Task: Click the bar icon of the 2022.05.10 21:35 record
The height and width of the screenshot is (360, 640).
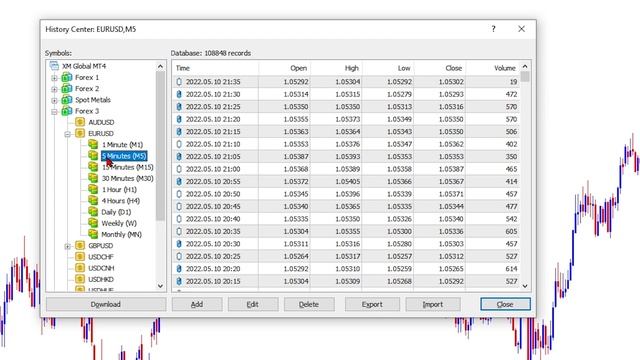Action: coord(179,82)
